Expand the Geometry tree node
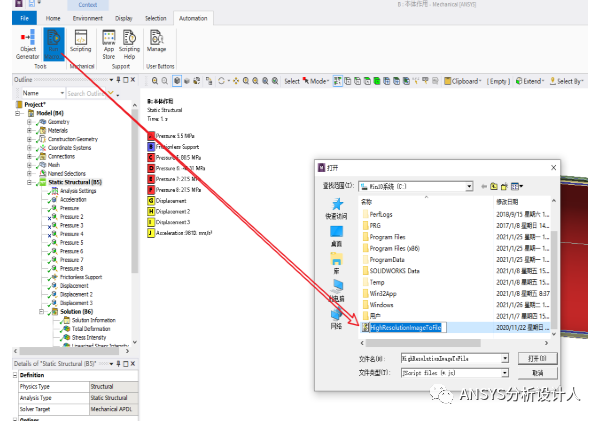600x421 pixels. click(x=29, y=122)
